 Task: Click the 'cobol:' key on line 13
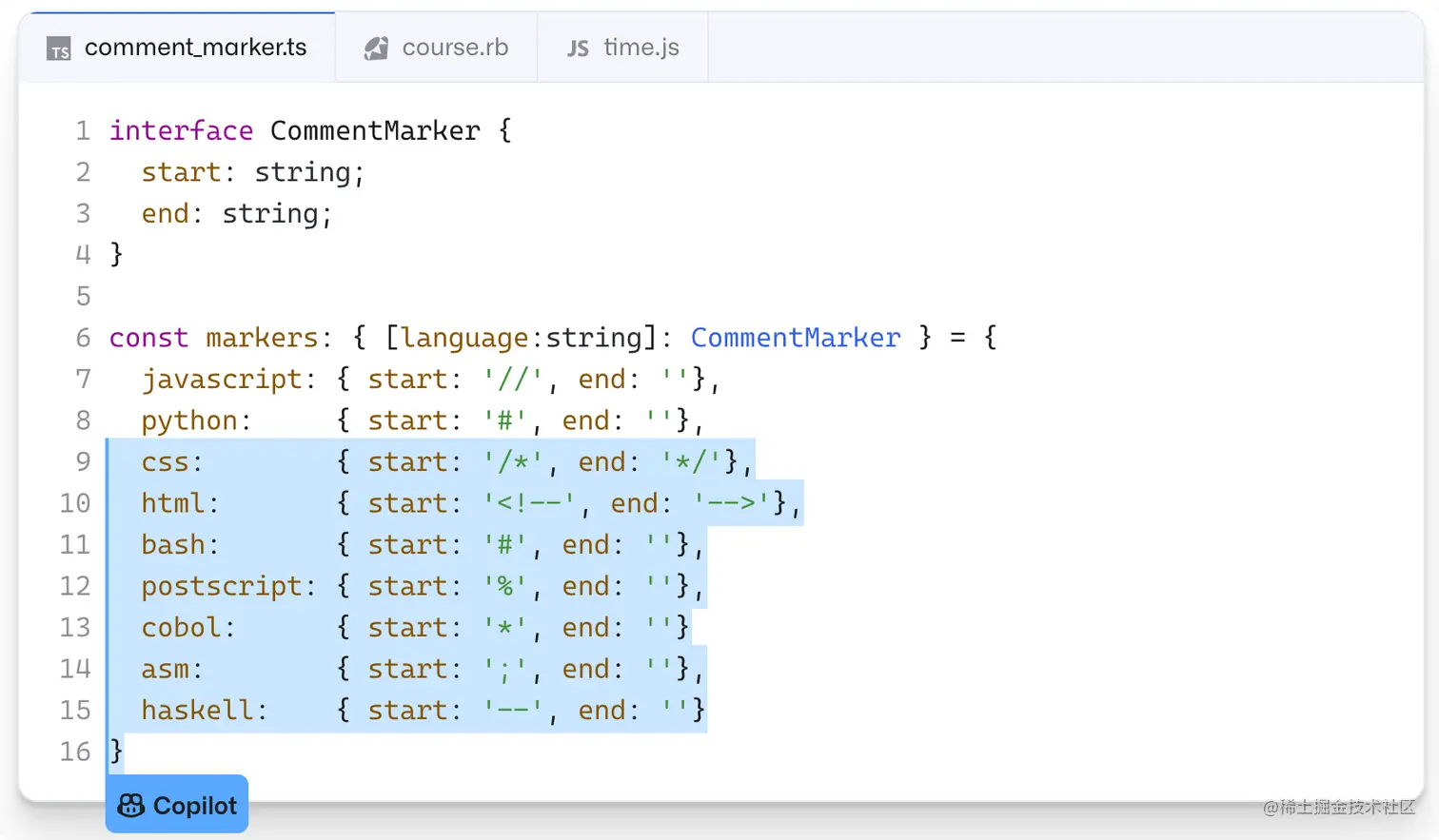(188, 628)
